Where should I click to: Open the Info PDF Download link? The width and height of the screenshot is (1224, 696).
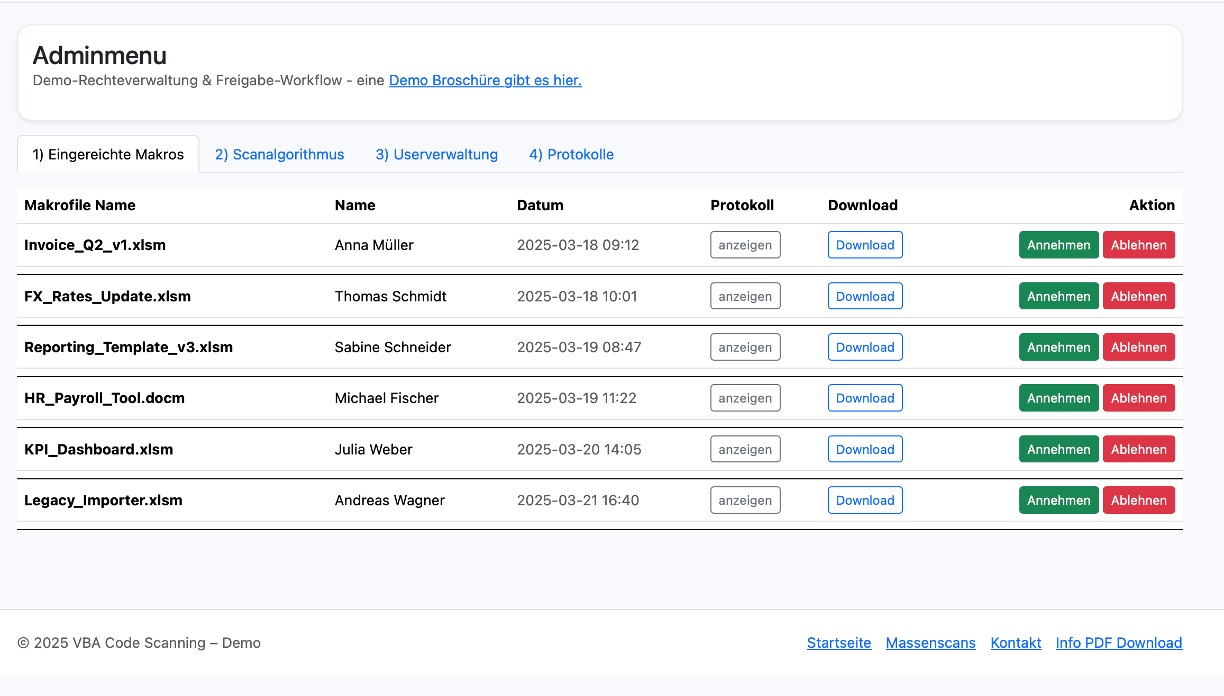(1118, 643)
